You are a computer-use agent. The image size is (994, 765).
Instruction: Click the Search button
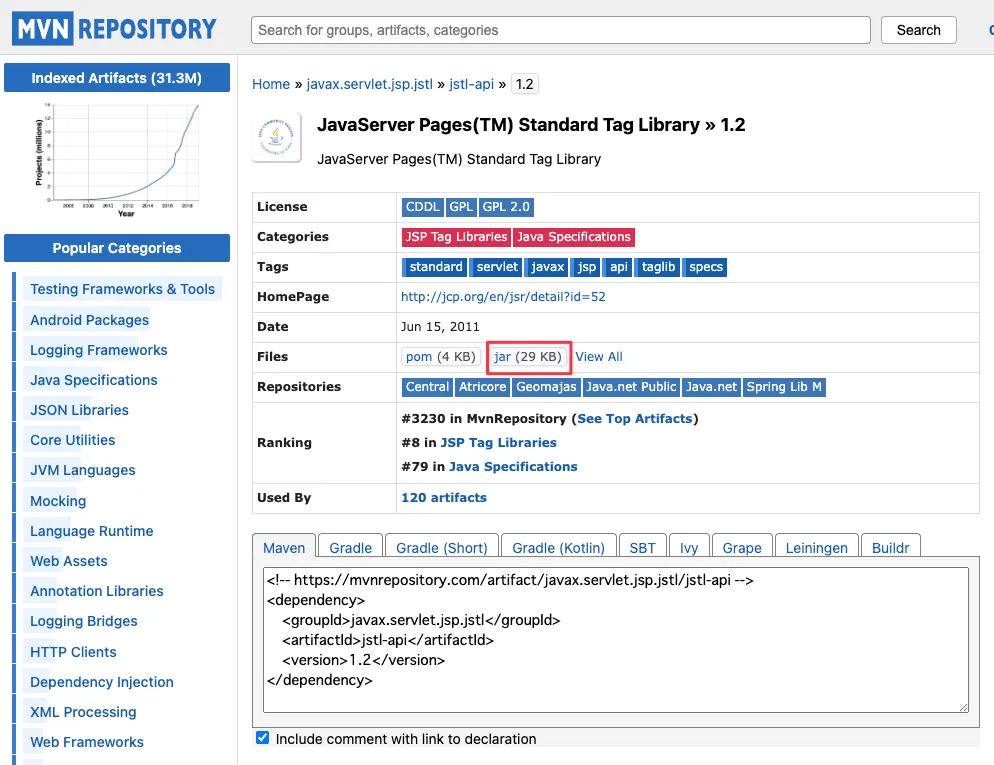point(918,30)
